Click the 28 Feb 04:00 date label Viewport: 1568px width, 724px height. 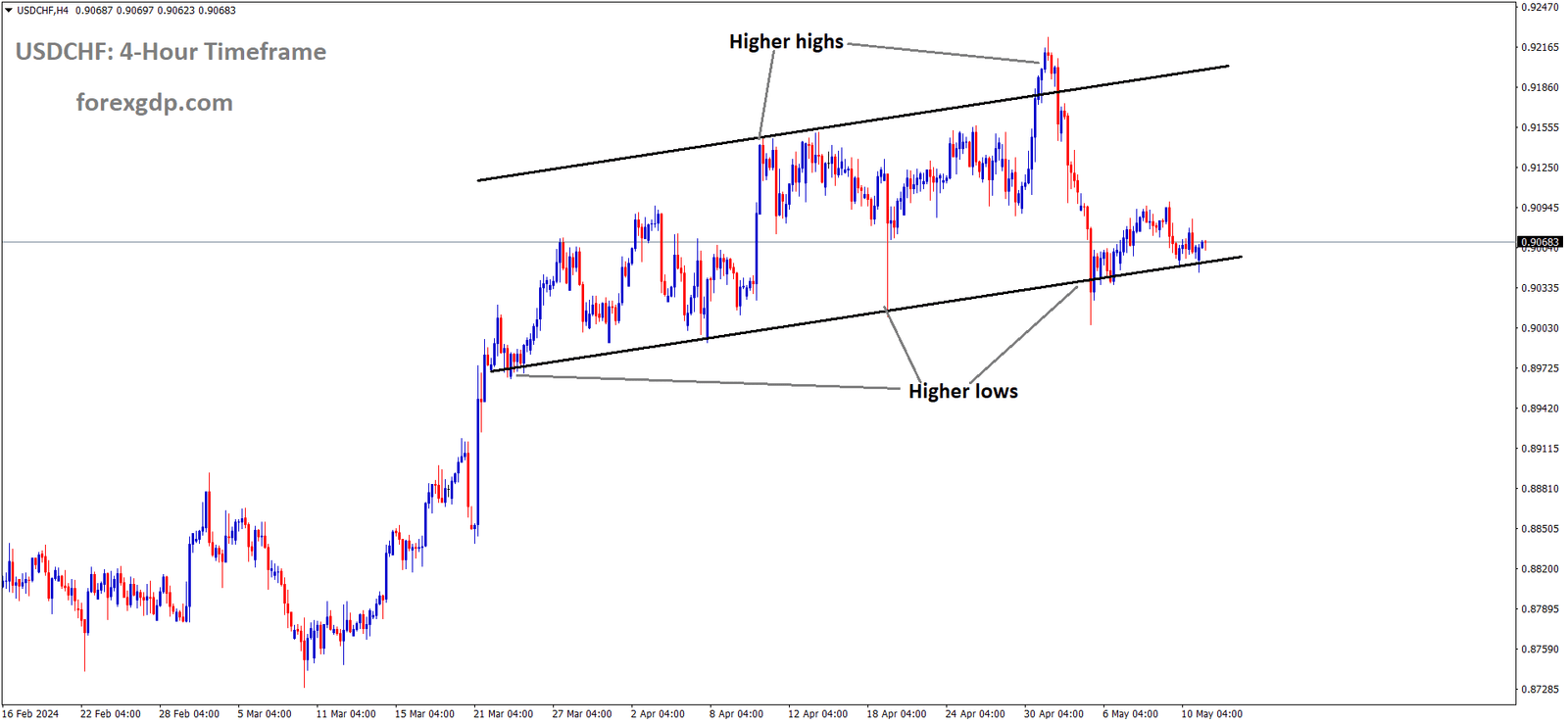click(x=189, y=714)
